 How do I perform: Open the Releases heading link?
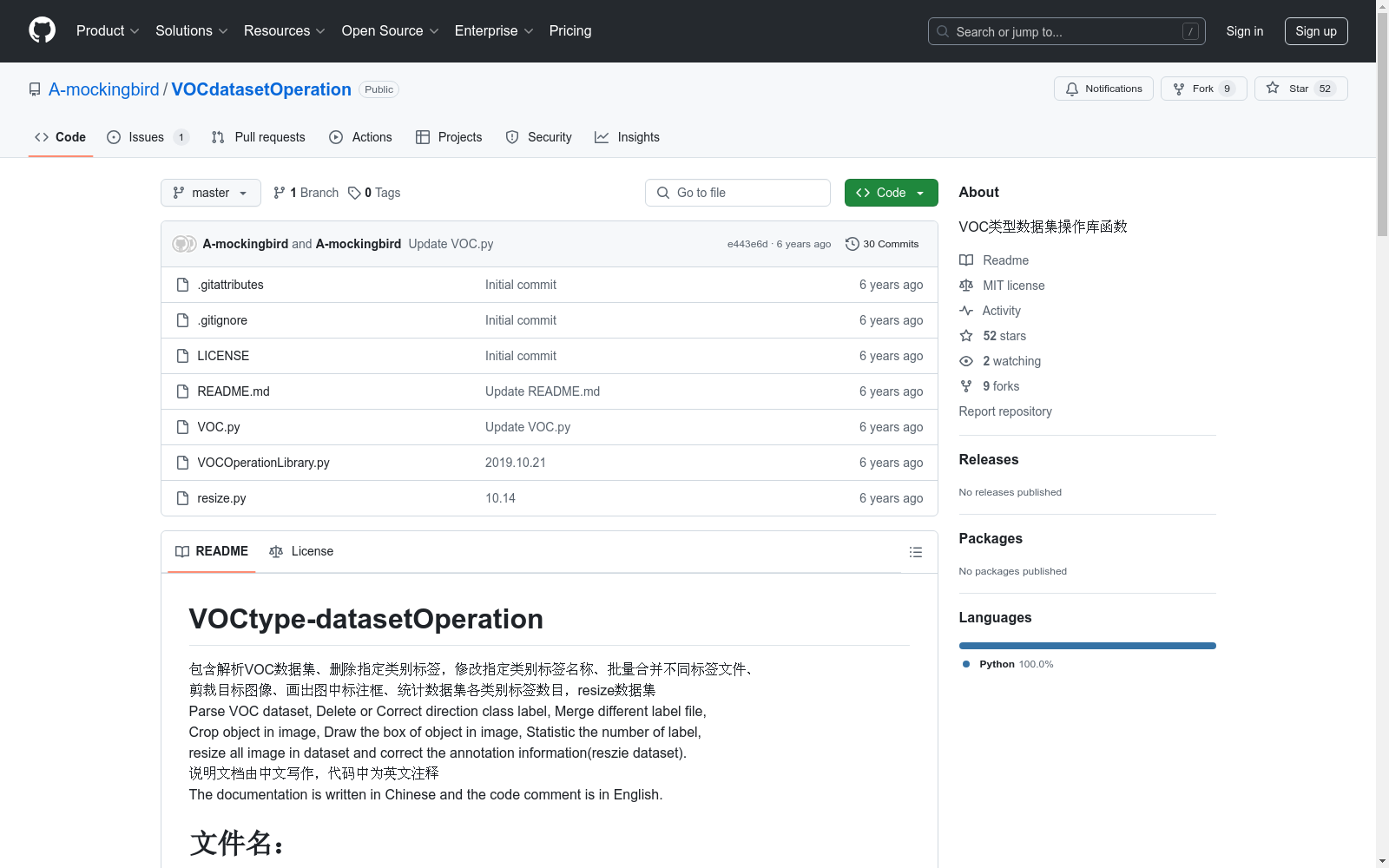pyautogui.click(x=989, y=460)
